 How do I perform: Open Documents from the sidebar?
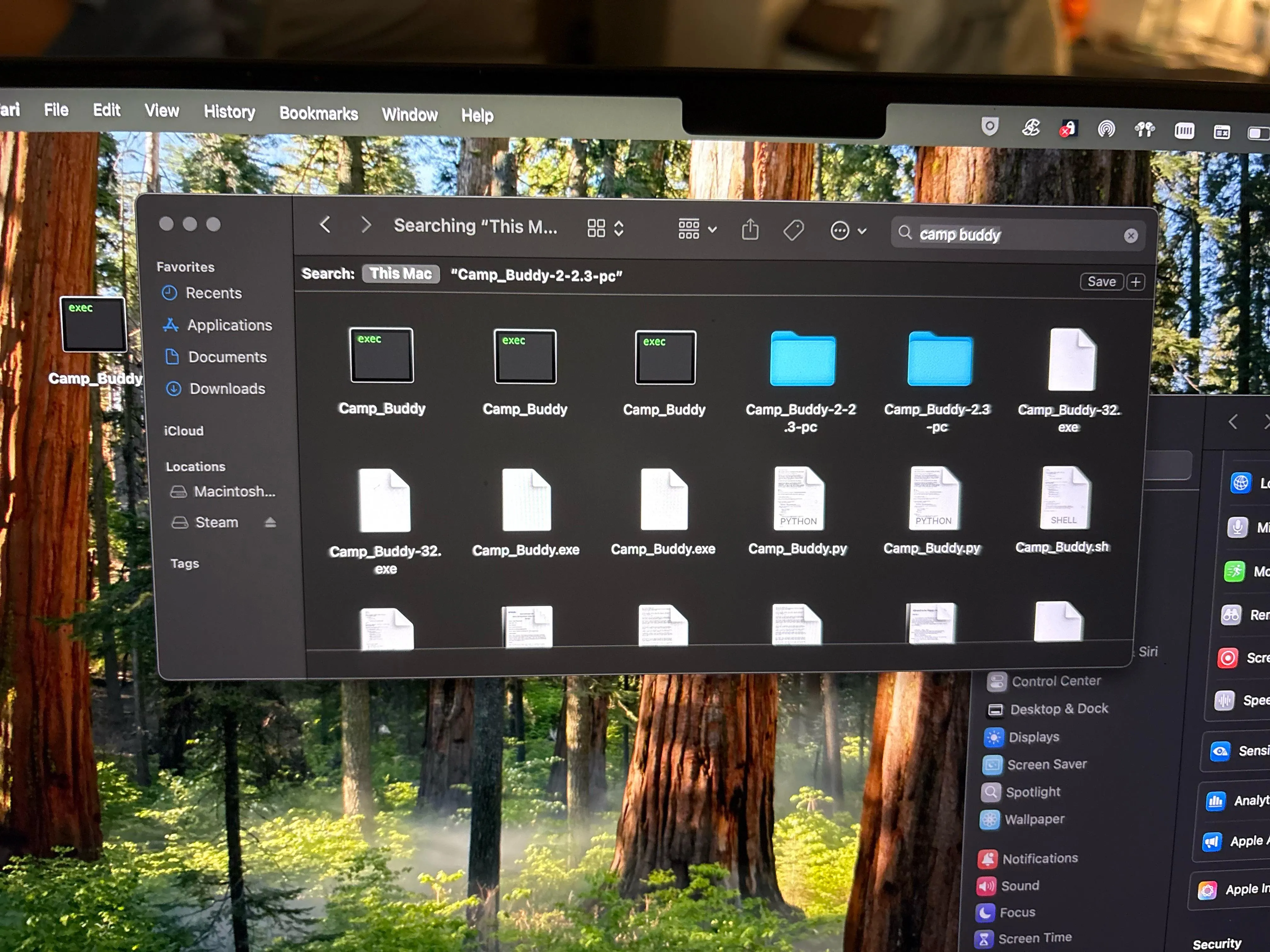227,356
